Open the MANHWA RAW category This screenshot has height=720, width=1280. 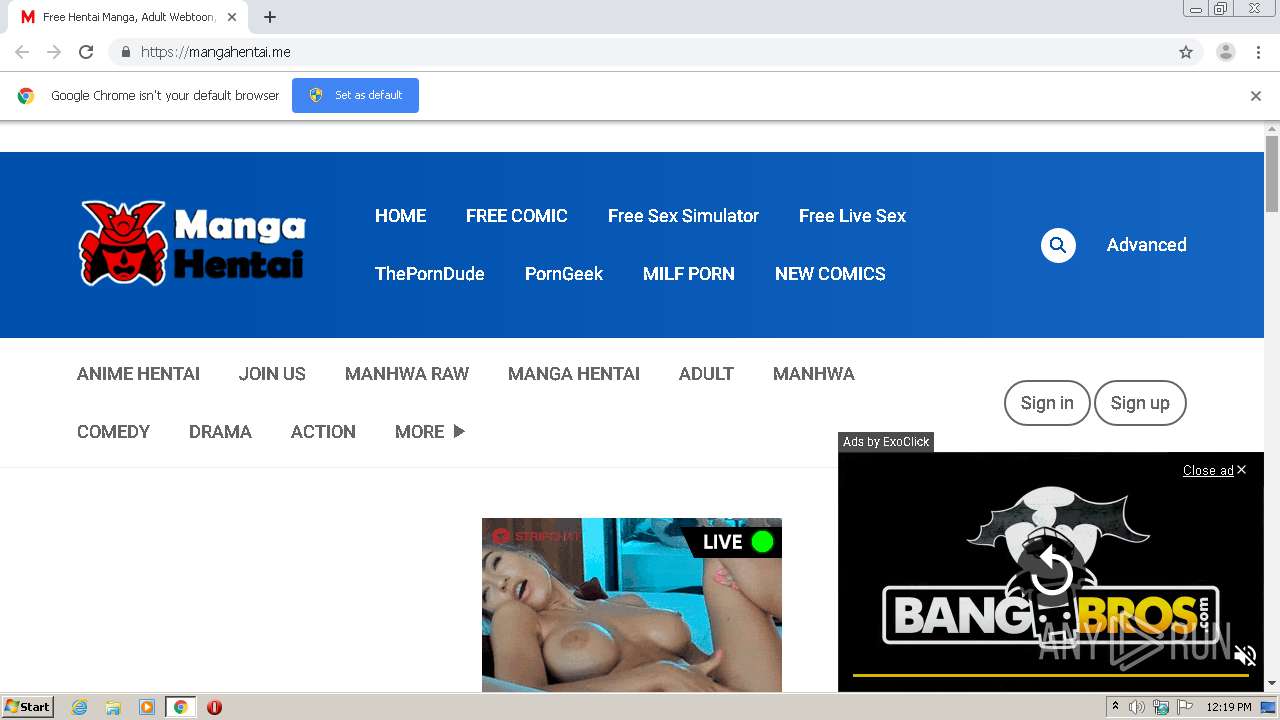click(407, 374)
